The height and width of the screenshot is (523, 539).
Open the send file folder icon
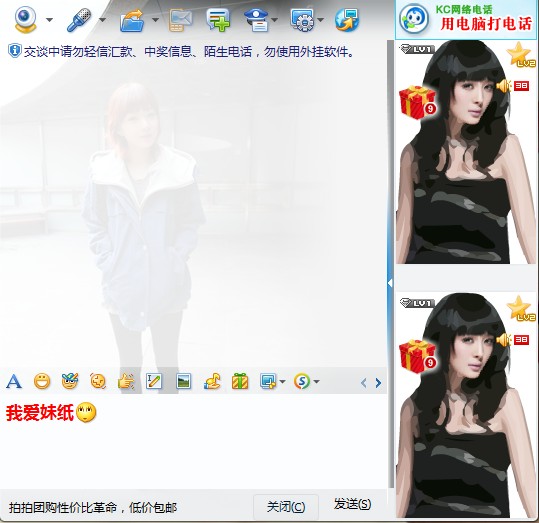pyautogui.click(x=132, y=21)
